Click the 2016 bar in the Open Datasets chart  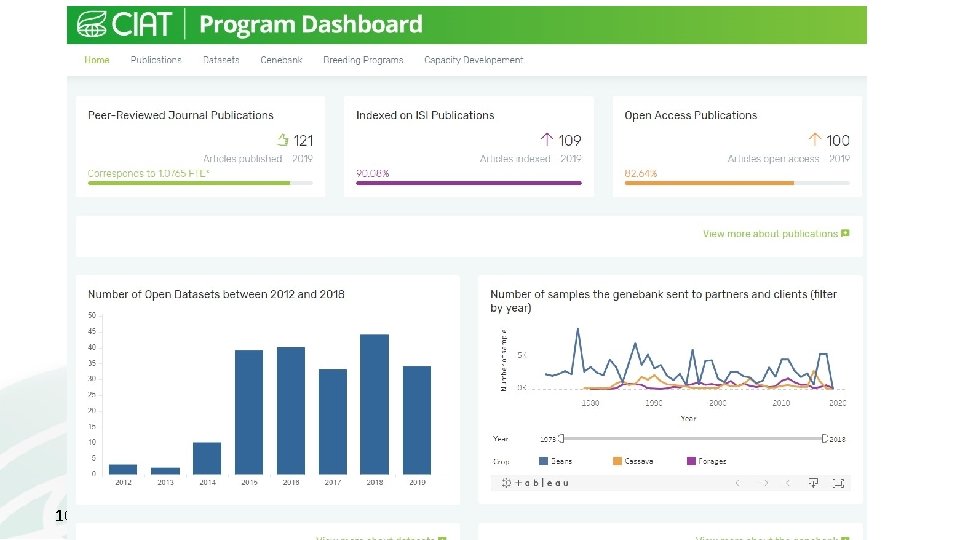[x=291, y=411]
